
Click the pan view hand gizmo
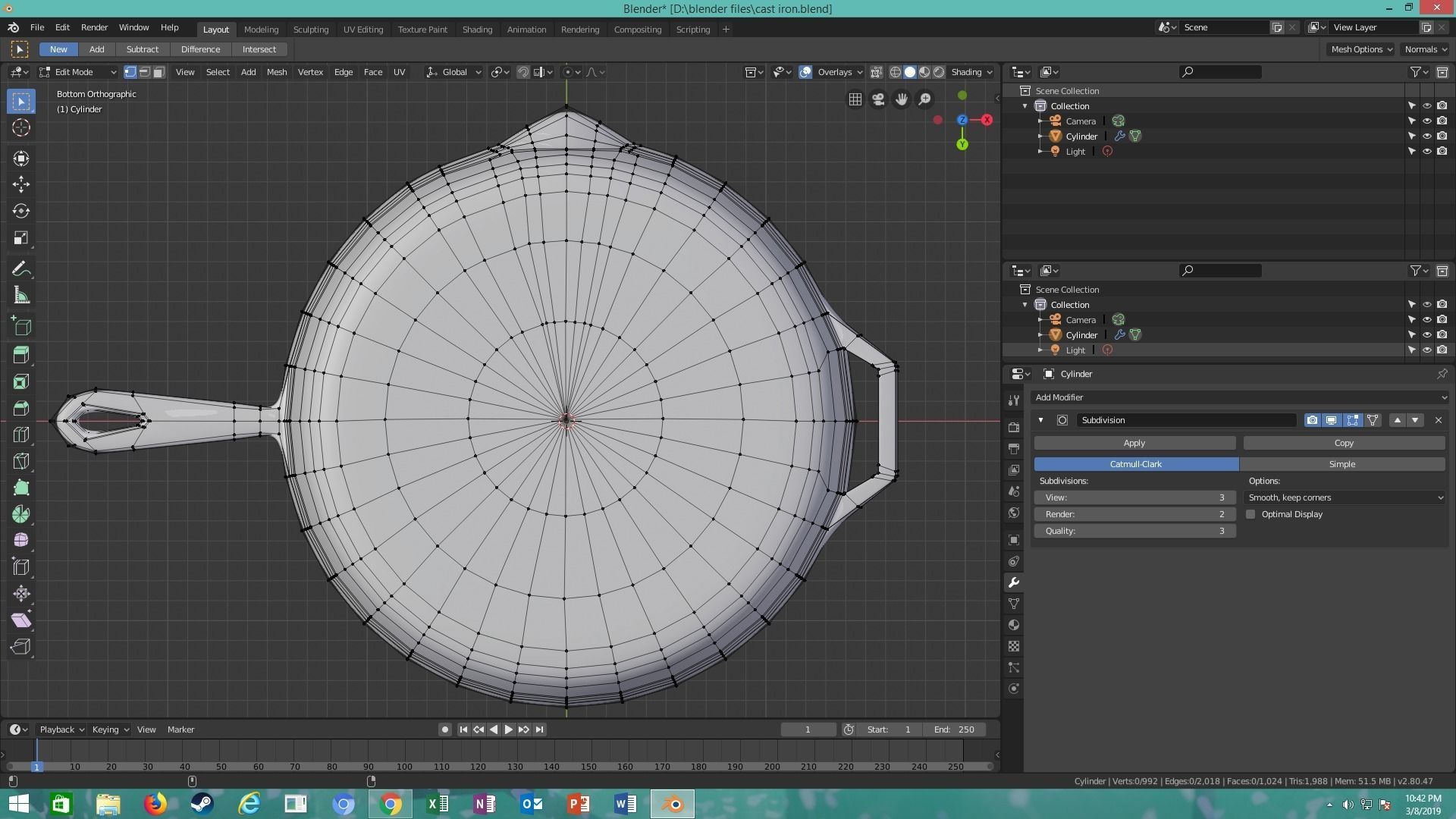click(x=902, y=99)
